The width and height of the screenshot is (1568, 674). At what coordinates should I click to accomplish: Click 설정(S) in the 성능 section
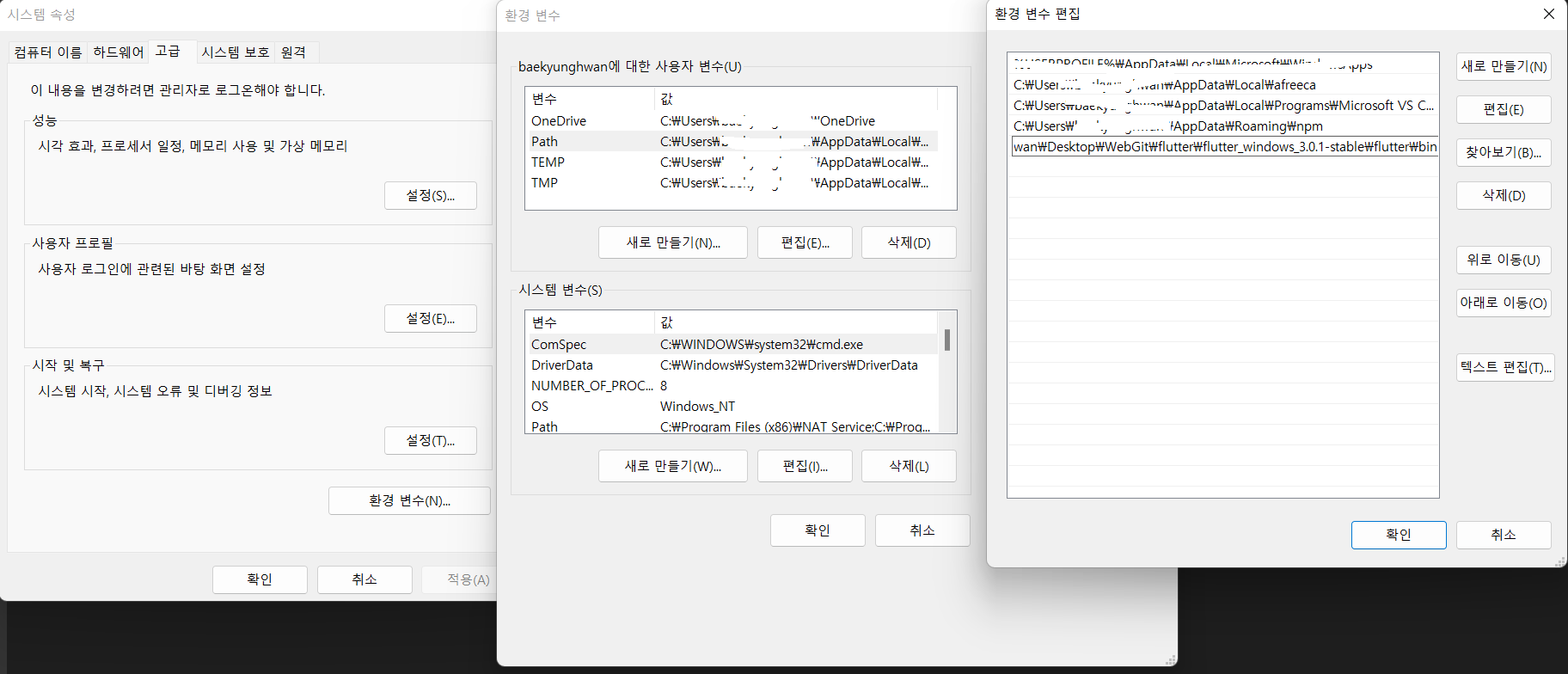(x=431, y=196)
